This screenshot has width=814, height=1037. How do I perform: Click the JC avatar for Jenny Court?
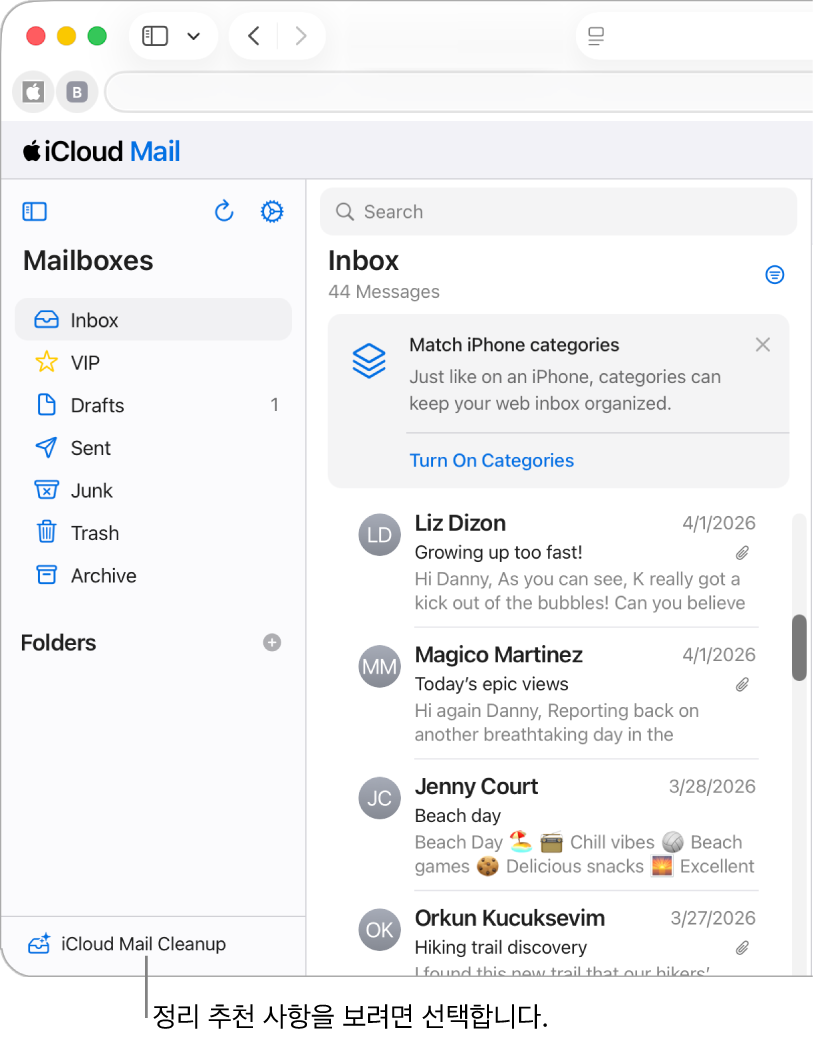click(380, 798)
